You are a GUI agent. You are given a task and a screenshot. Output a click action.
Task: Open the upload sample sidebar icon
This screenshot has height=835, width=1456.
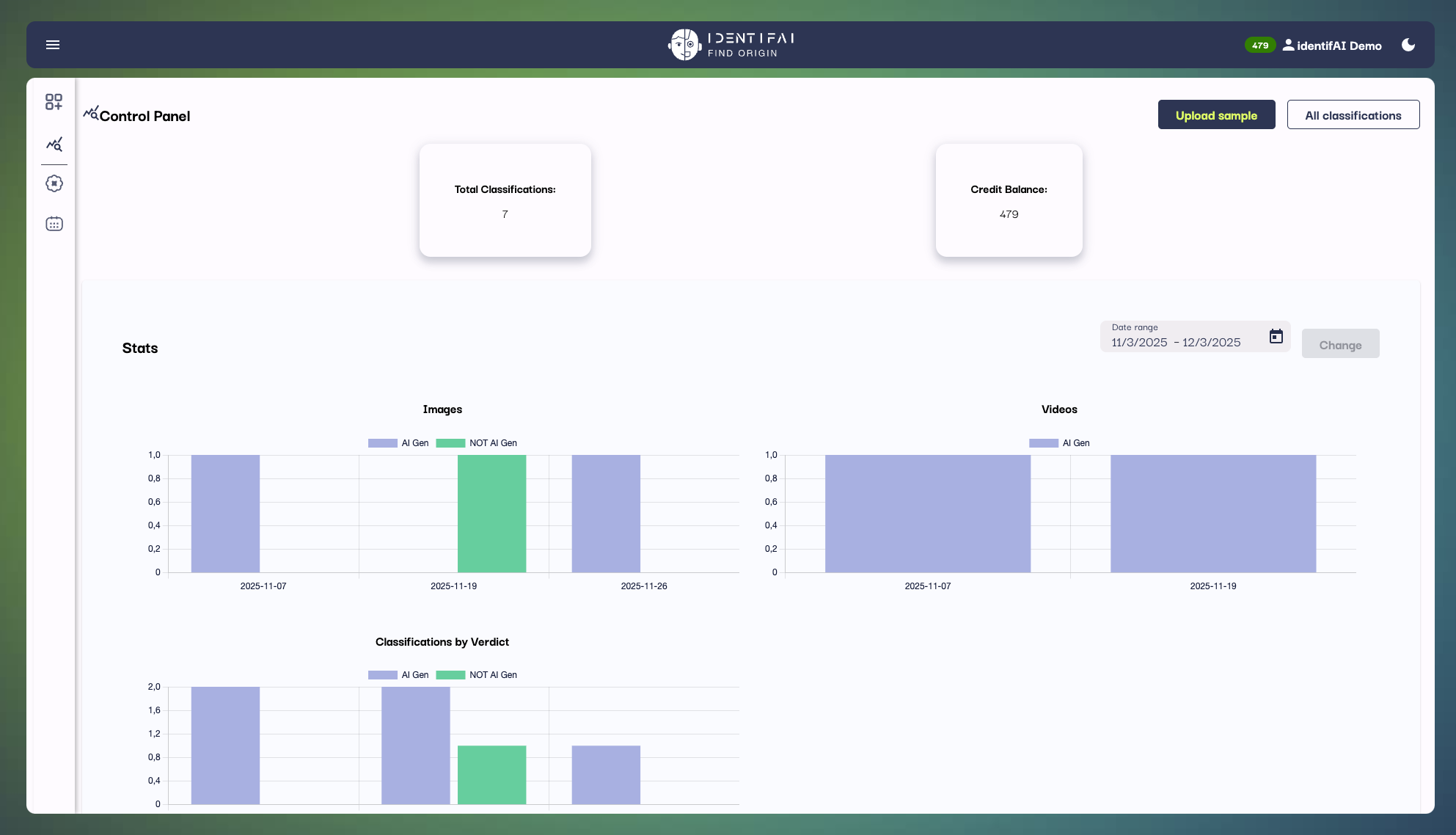54,102
